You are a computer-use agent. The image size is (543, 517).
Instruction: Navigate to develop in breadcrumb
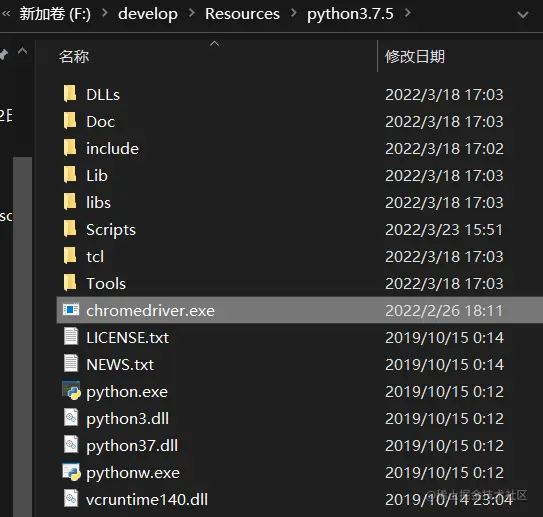(148, 14)
